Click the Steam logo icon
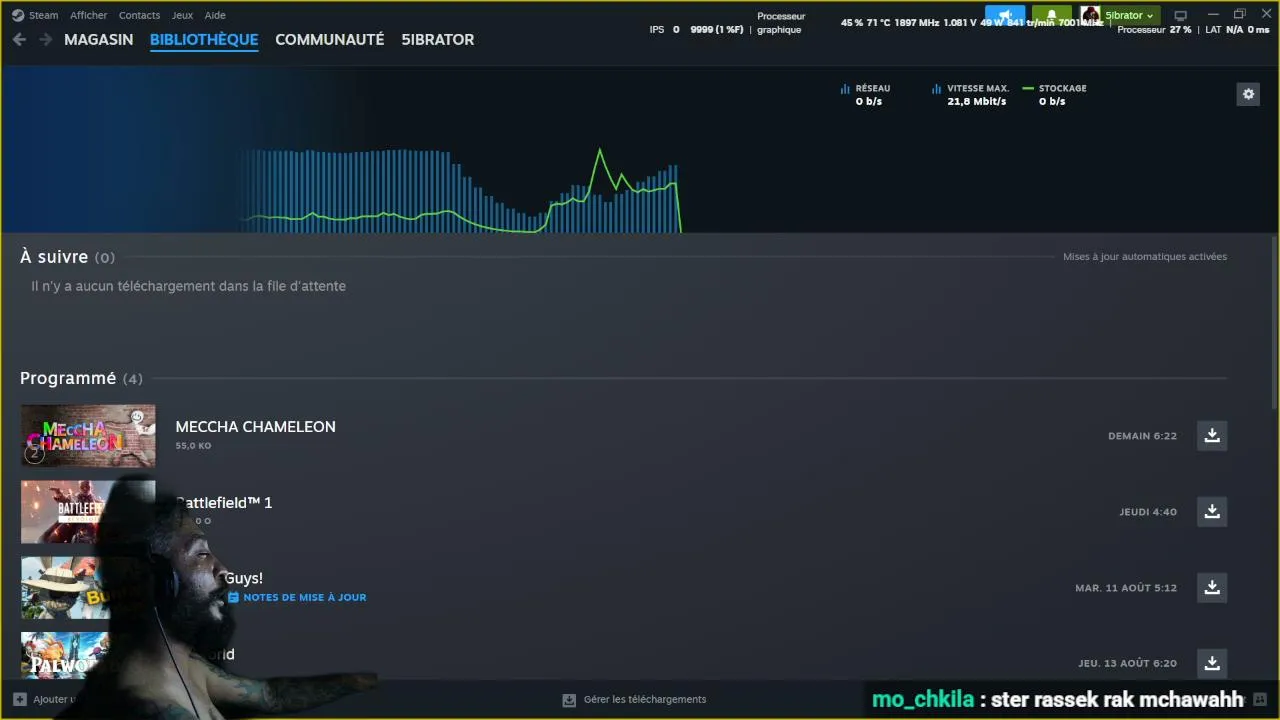Screen dimensions: 1280x720 pyautogui.click(x=18, y=15)
